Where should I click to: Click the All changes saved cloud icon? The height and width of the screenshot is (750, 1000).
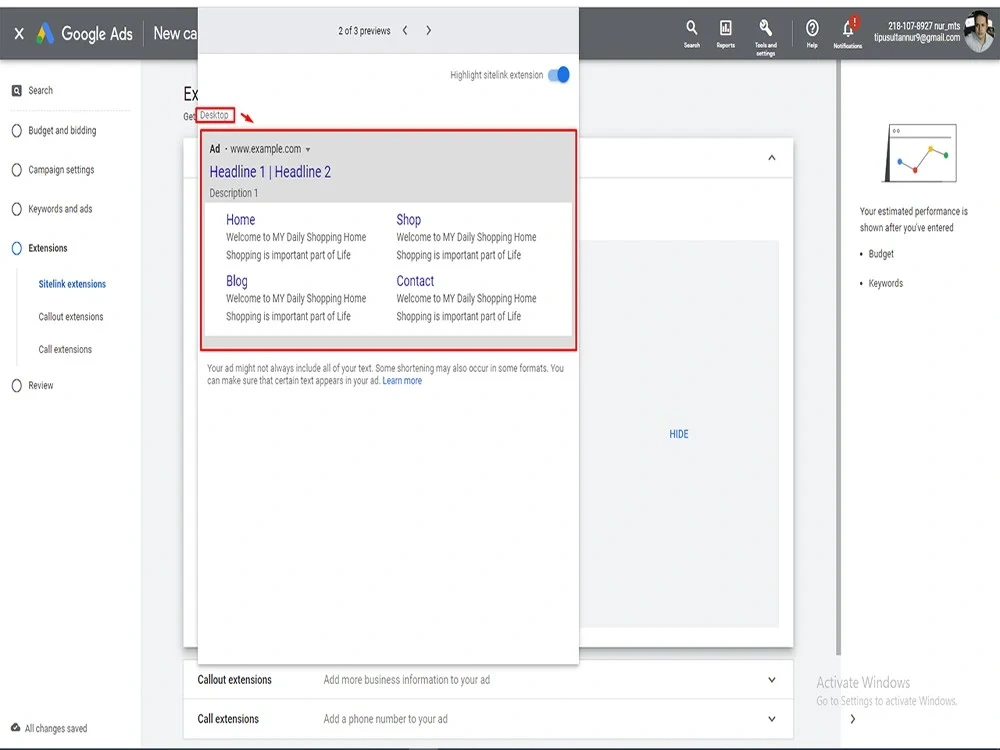click(15, 728)
